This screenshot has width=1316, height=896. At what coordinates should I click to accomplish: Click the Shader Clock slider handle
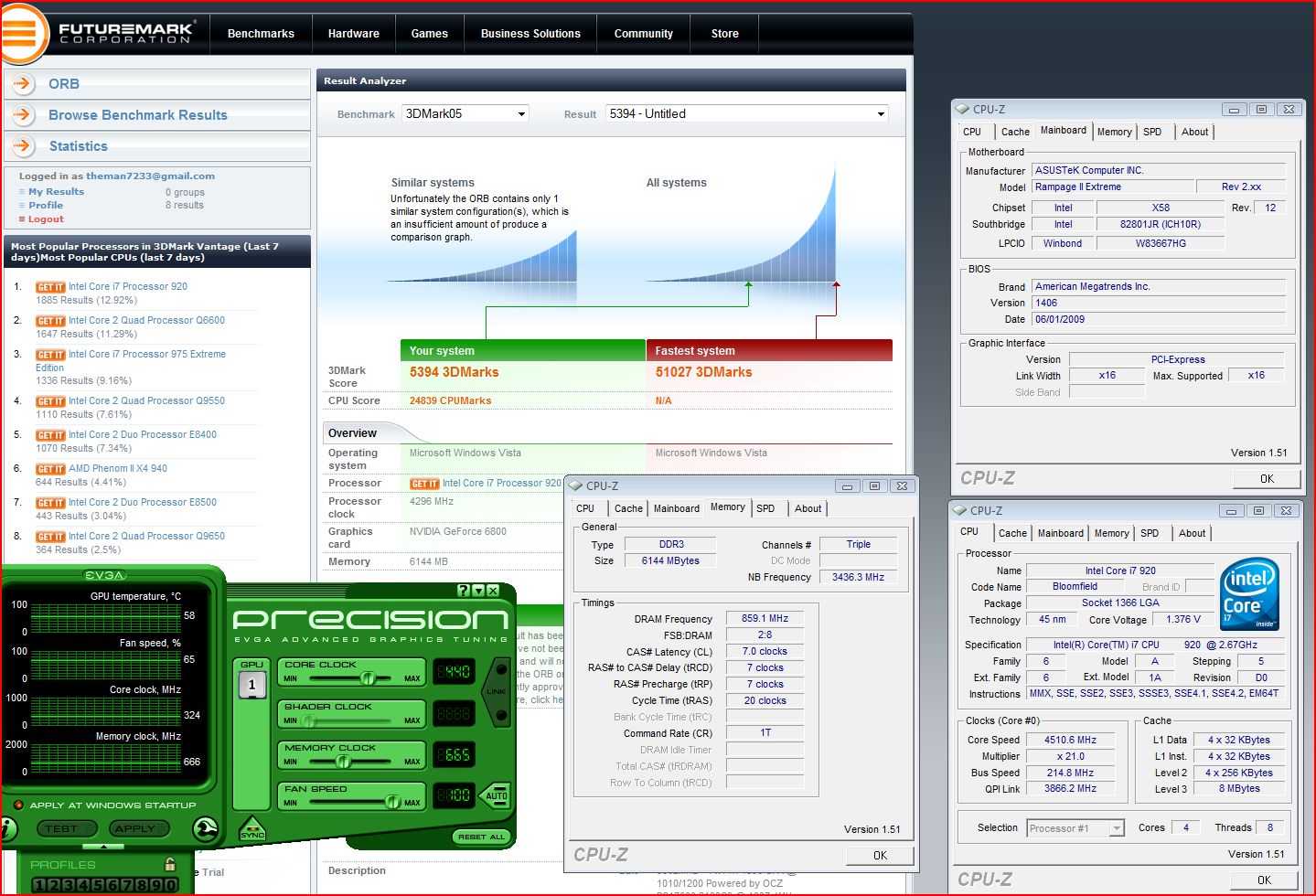(309, 720)
